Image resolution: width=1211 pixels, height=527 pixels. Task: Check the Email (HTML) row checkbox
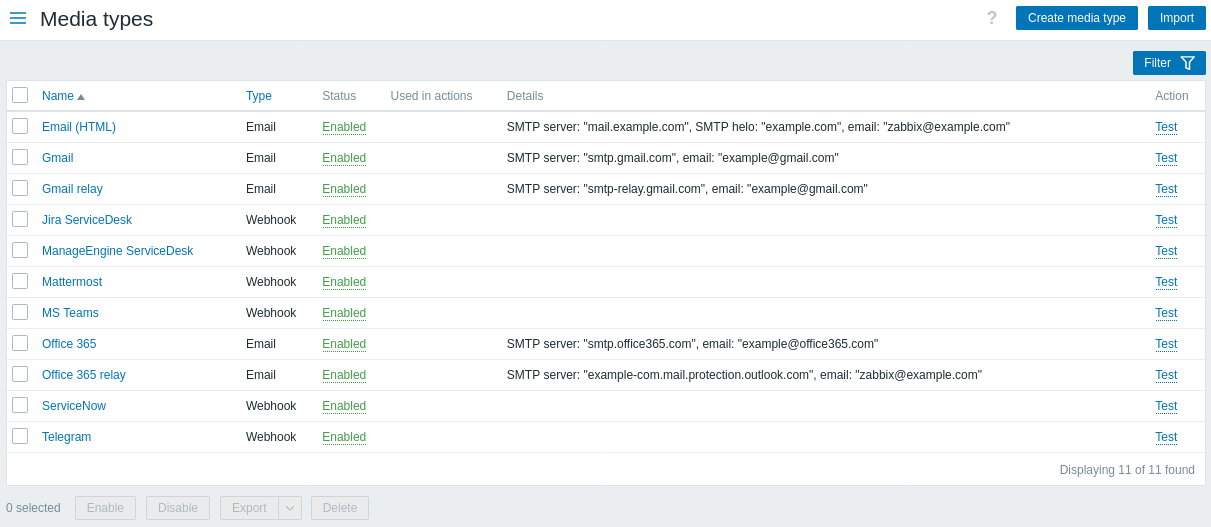(x=20, y=126)
